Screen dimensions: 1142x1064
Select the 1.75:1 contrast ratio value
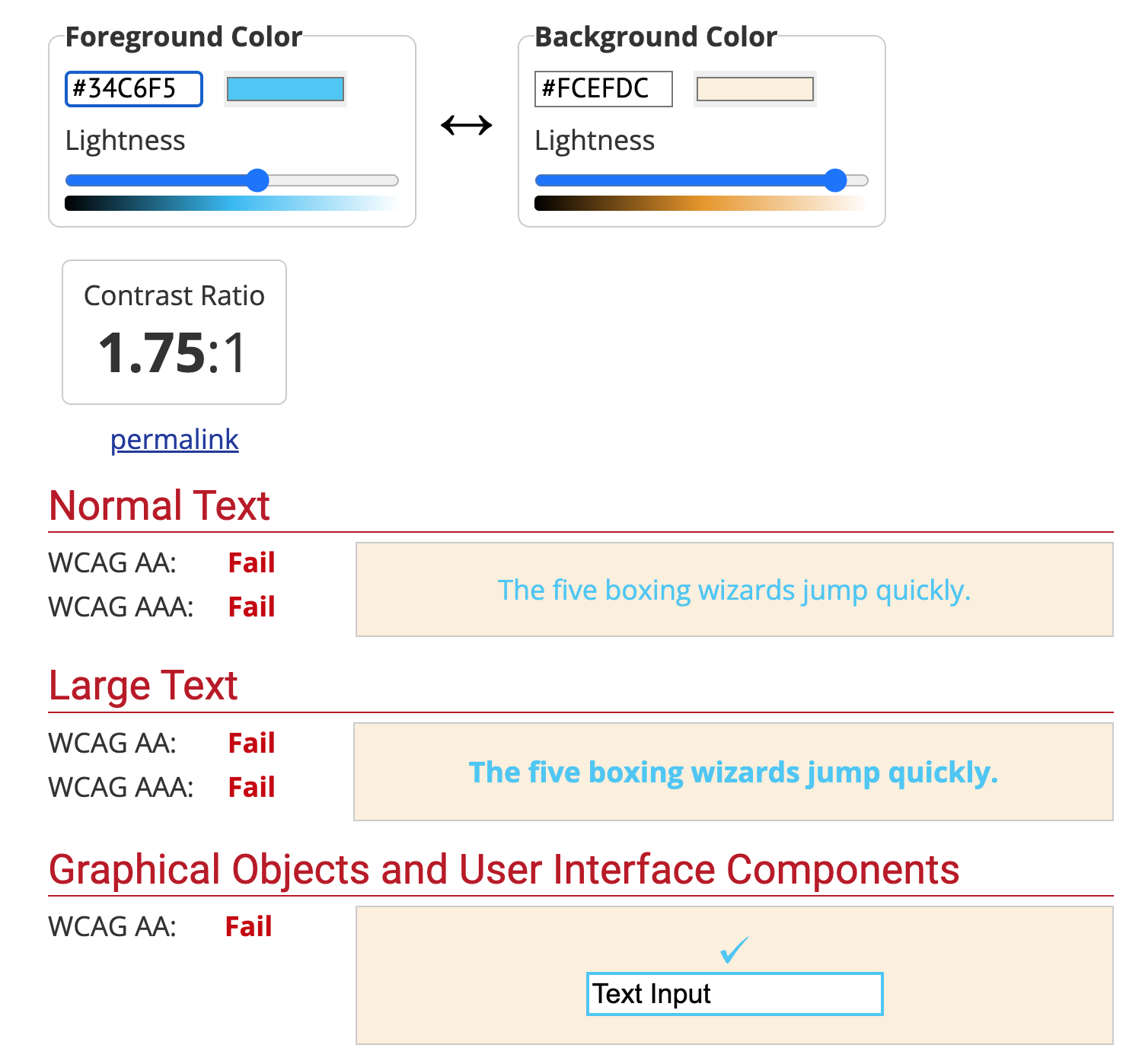tap(174, 353)
